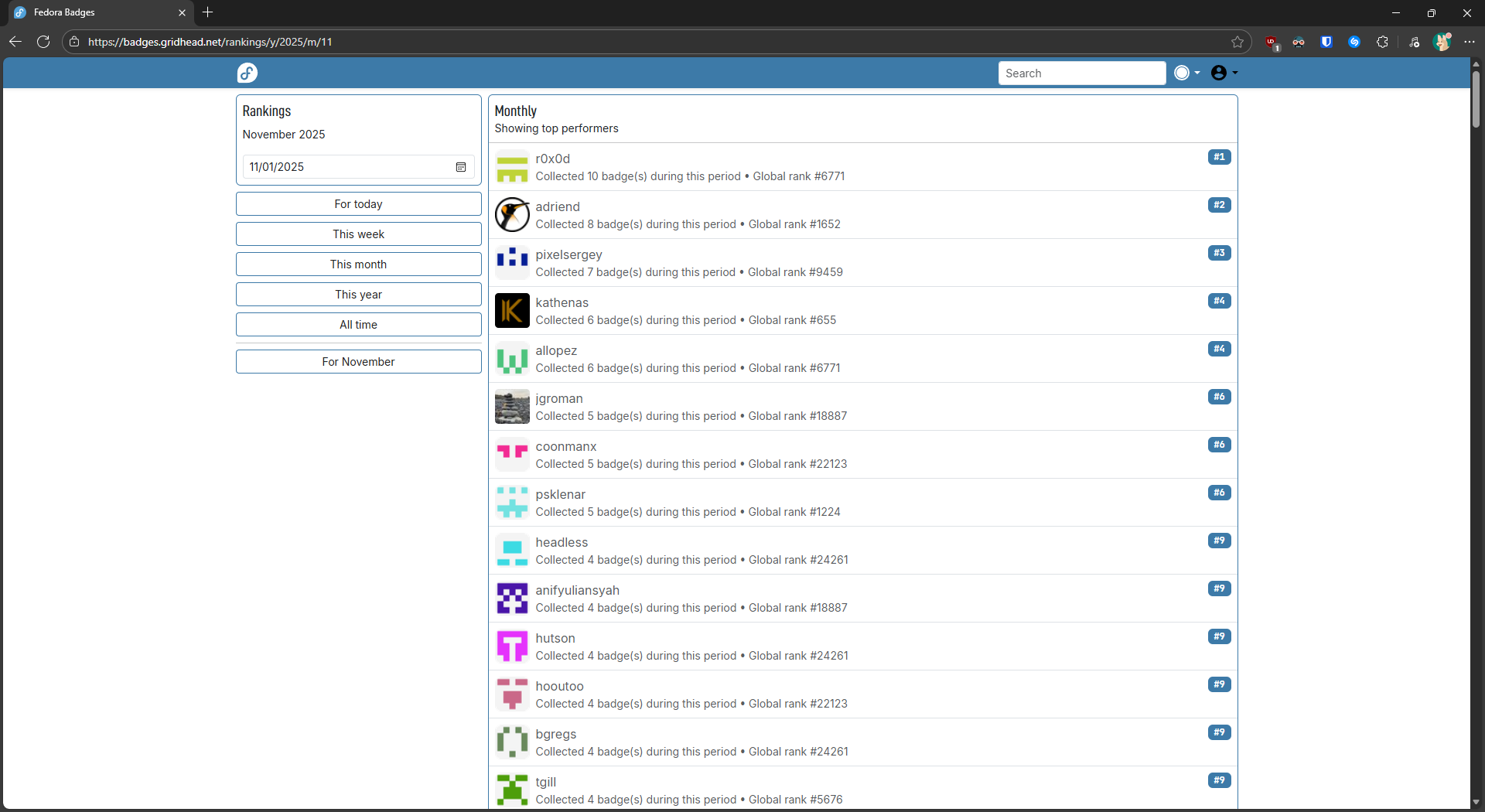Open r0x0d's profile link
This screenshot has height=812, width=1485.
552,159
